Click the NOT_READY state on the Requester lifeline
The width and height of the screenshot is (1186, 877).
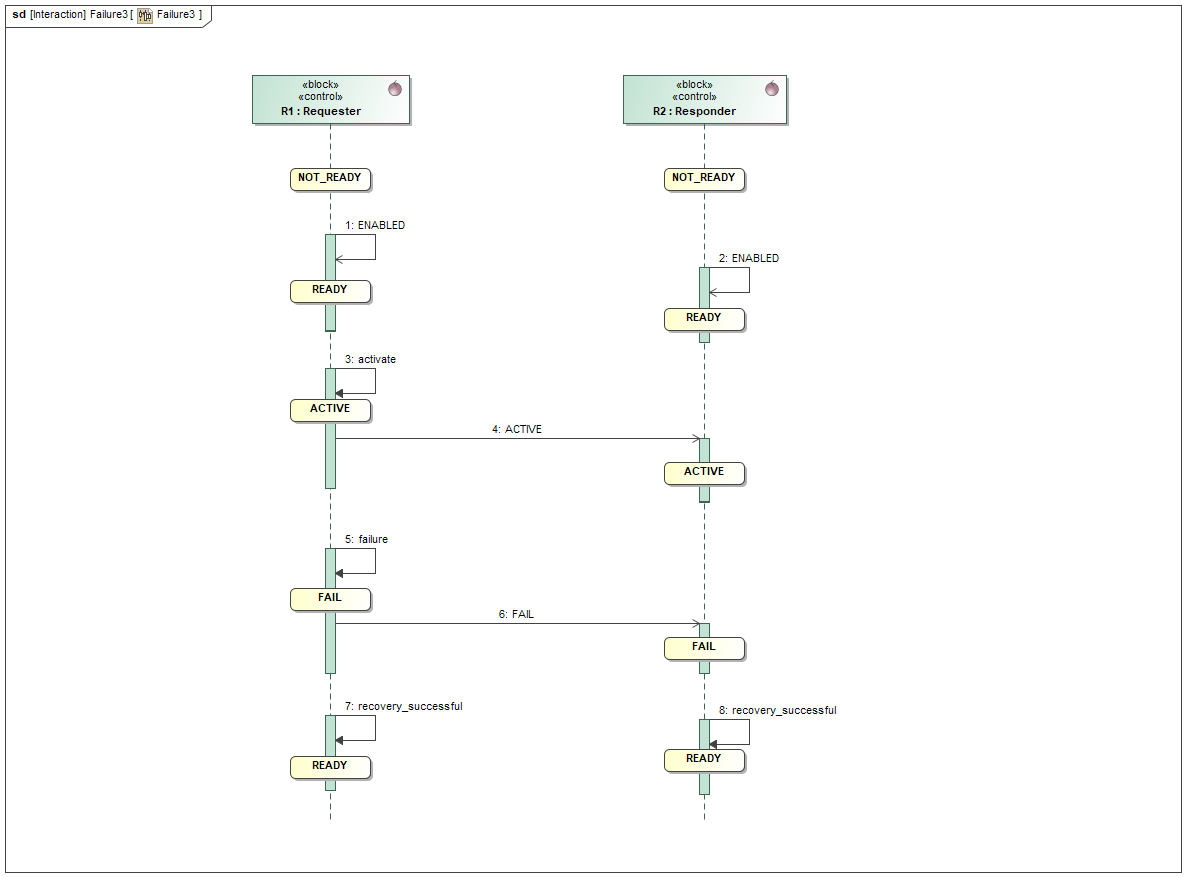pyautogui.click(x=330, y=178)
